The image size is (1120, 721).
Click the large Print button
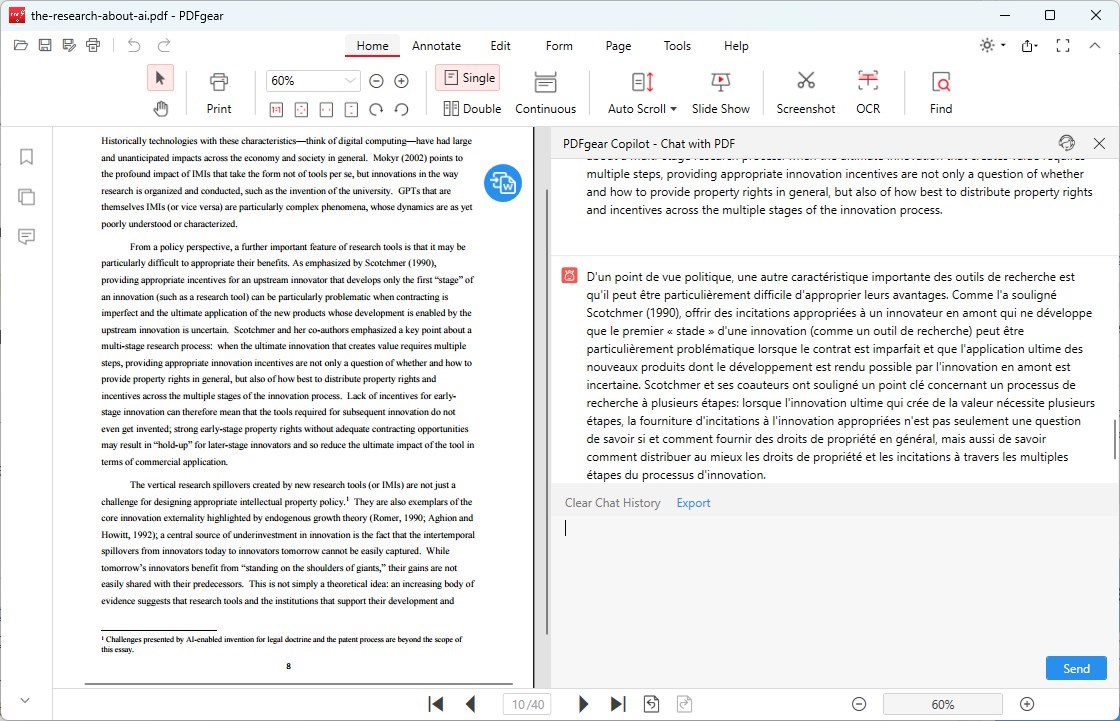point(219,93)
